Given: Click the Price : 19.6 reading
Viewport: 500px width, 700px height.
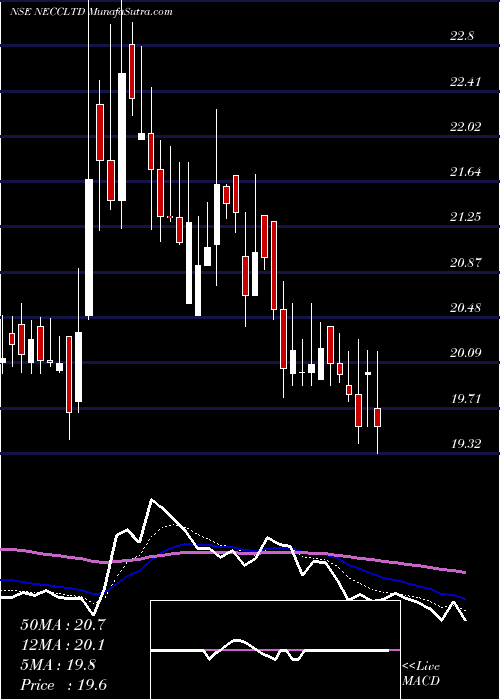Looking at the screenshot, I should tap(63, 685).
